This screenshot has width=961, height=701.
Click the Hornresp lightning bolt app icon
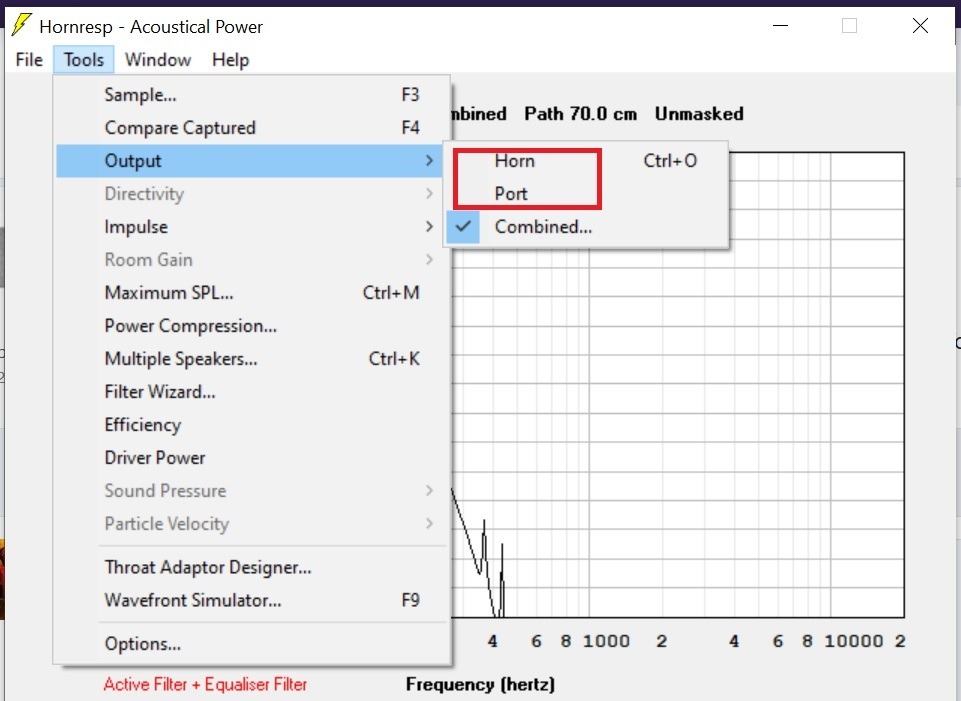click(x=21, y=25)
